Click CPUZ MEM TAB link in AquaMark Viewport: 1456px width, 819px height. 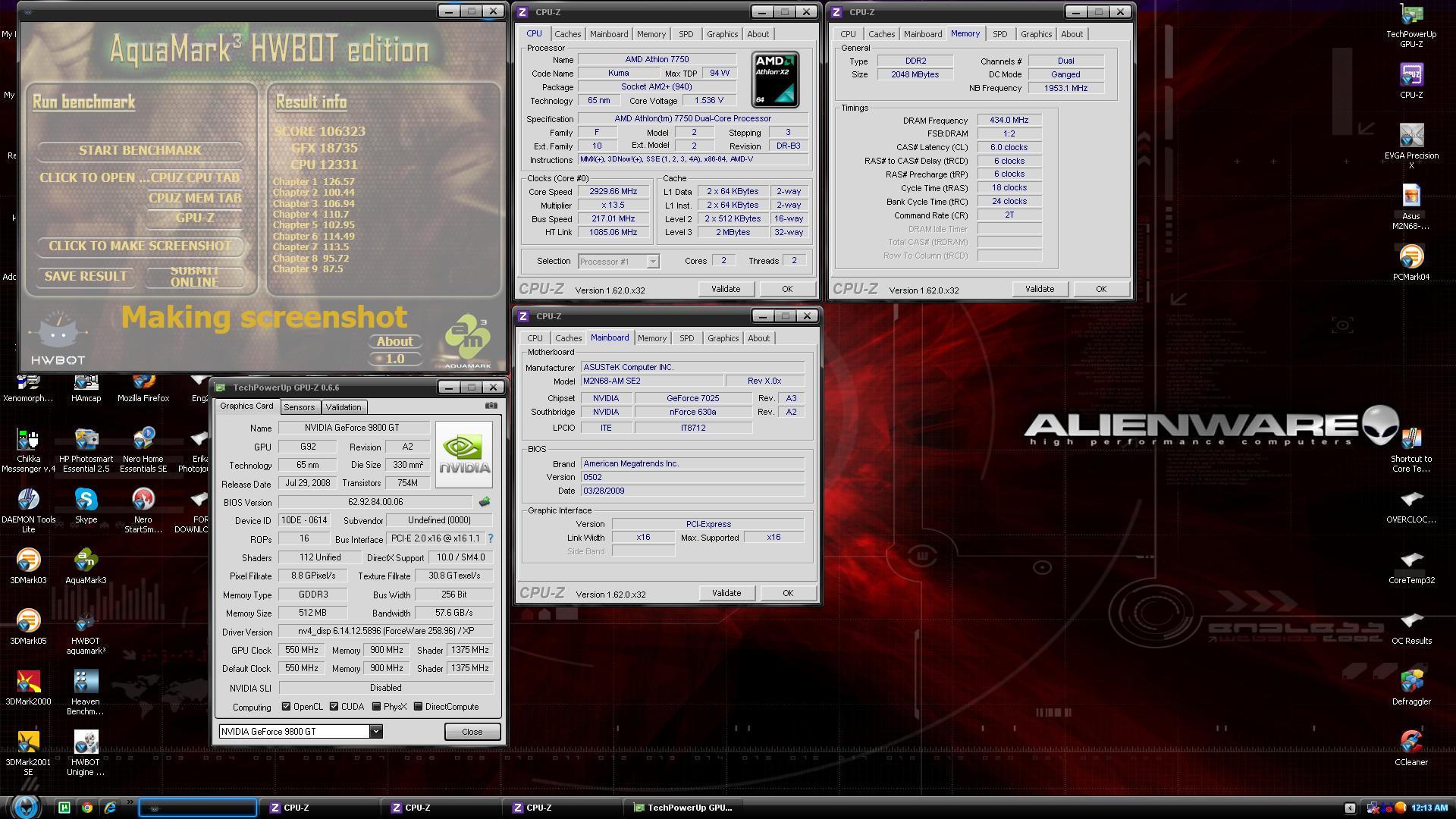coord(195,198)
